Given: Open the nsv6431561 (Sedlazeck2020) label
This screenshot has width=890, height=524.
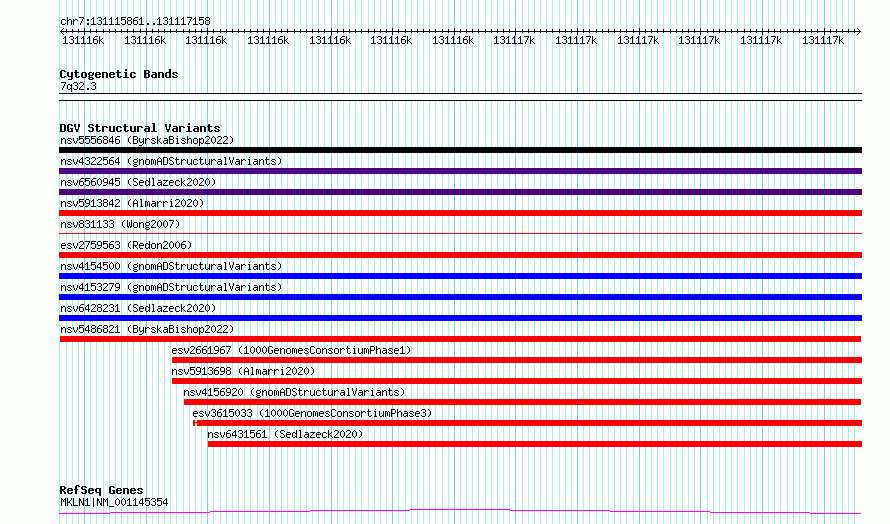Looking at the screenshot, I should click(x=285, y=434).
